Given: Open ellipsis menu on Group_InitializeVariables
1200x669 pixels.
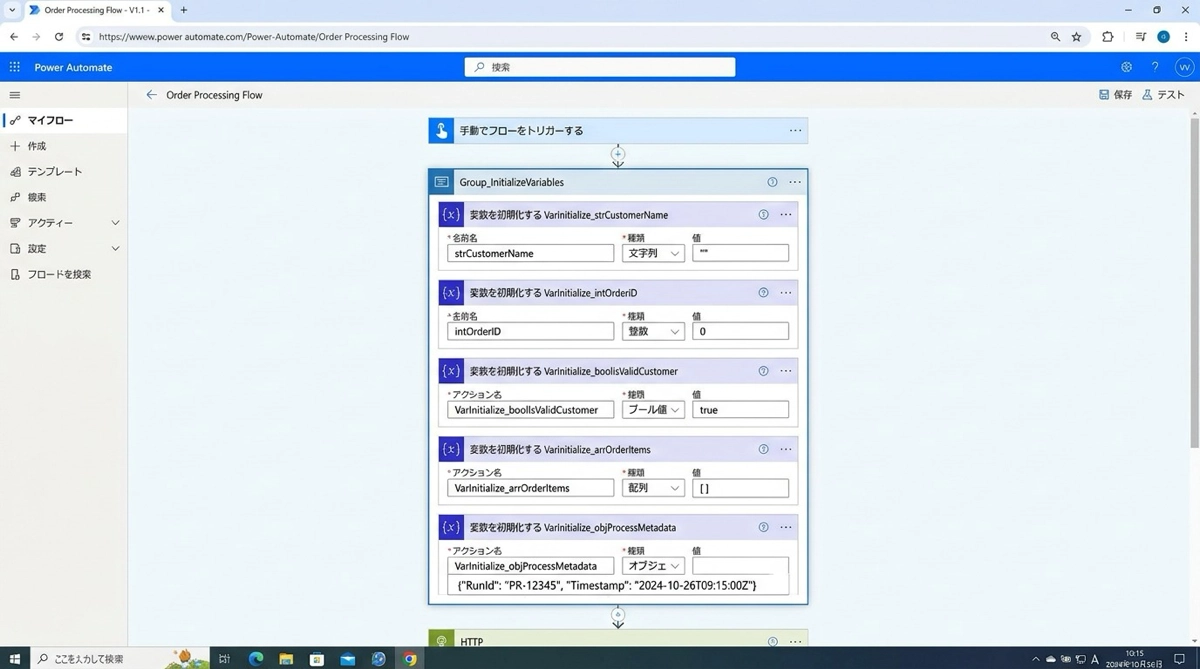Looking at the screenshot, I should click(x=795, y=182).
